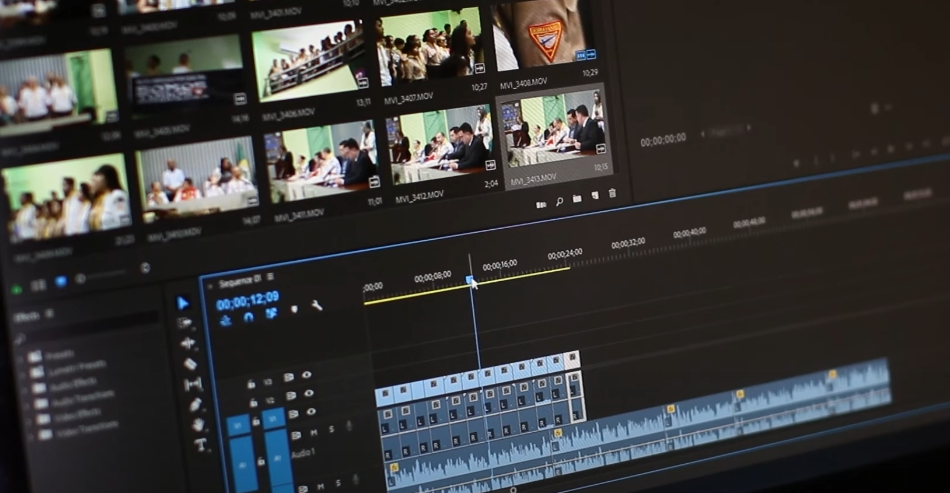Screen dimensions: 950x493
Task: Open the Effects panel menu
Action: (50, 313)
